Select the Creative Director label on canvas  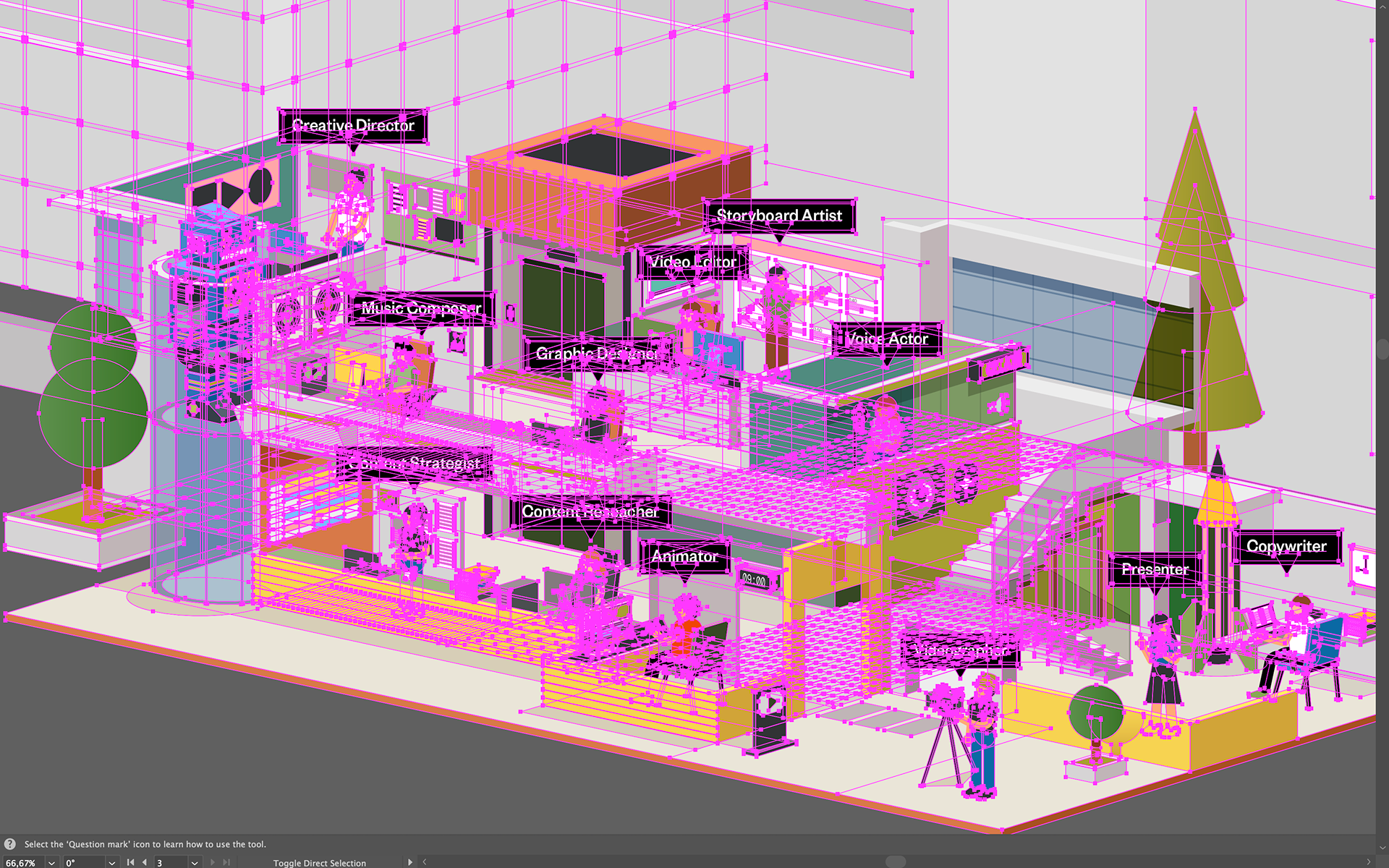[x=353, y=126]
